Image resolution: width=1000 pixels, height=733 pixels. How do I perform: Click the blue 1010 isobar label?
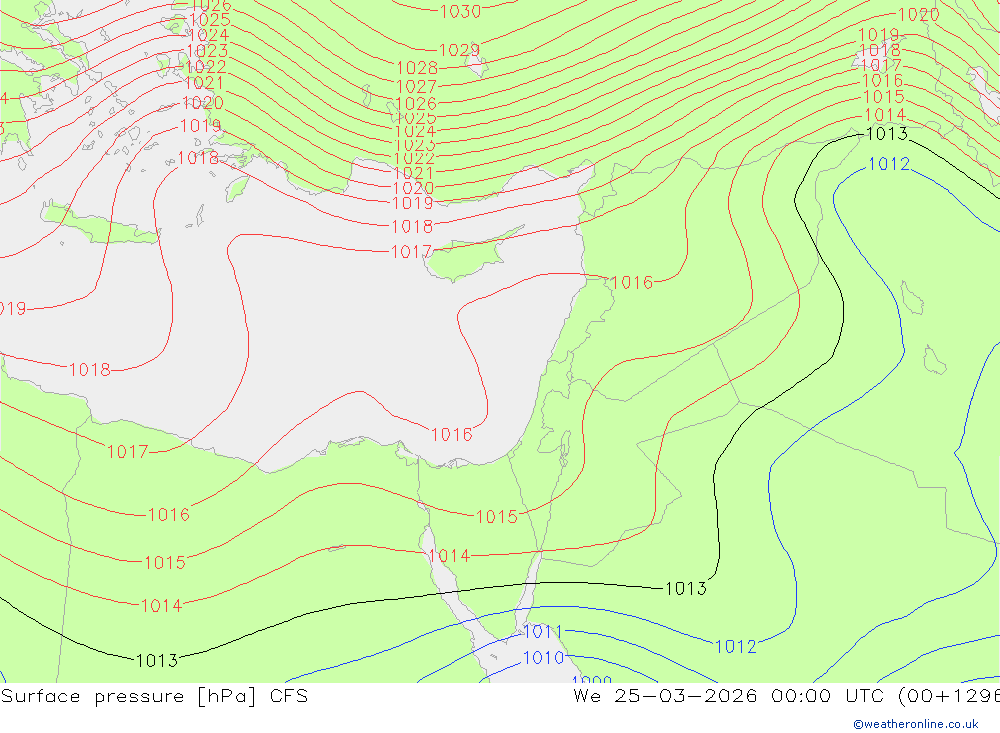point(543,657)
